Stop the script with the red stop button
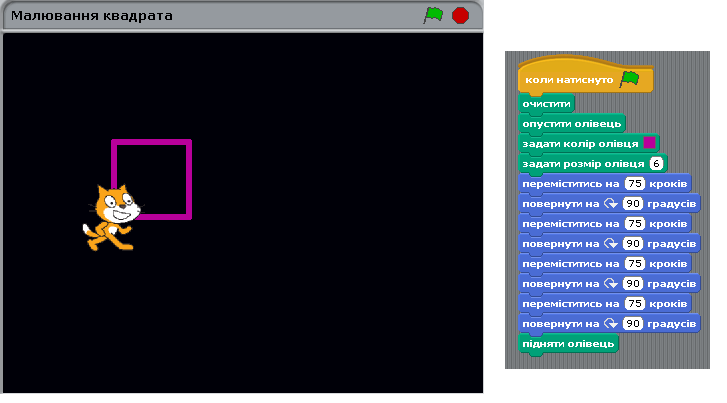This screenshot has height=403, width=727. pyautogui.click(x=460, y=15)
